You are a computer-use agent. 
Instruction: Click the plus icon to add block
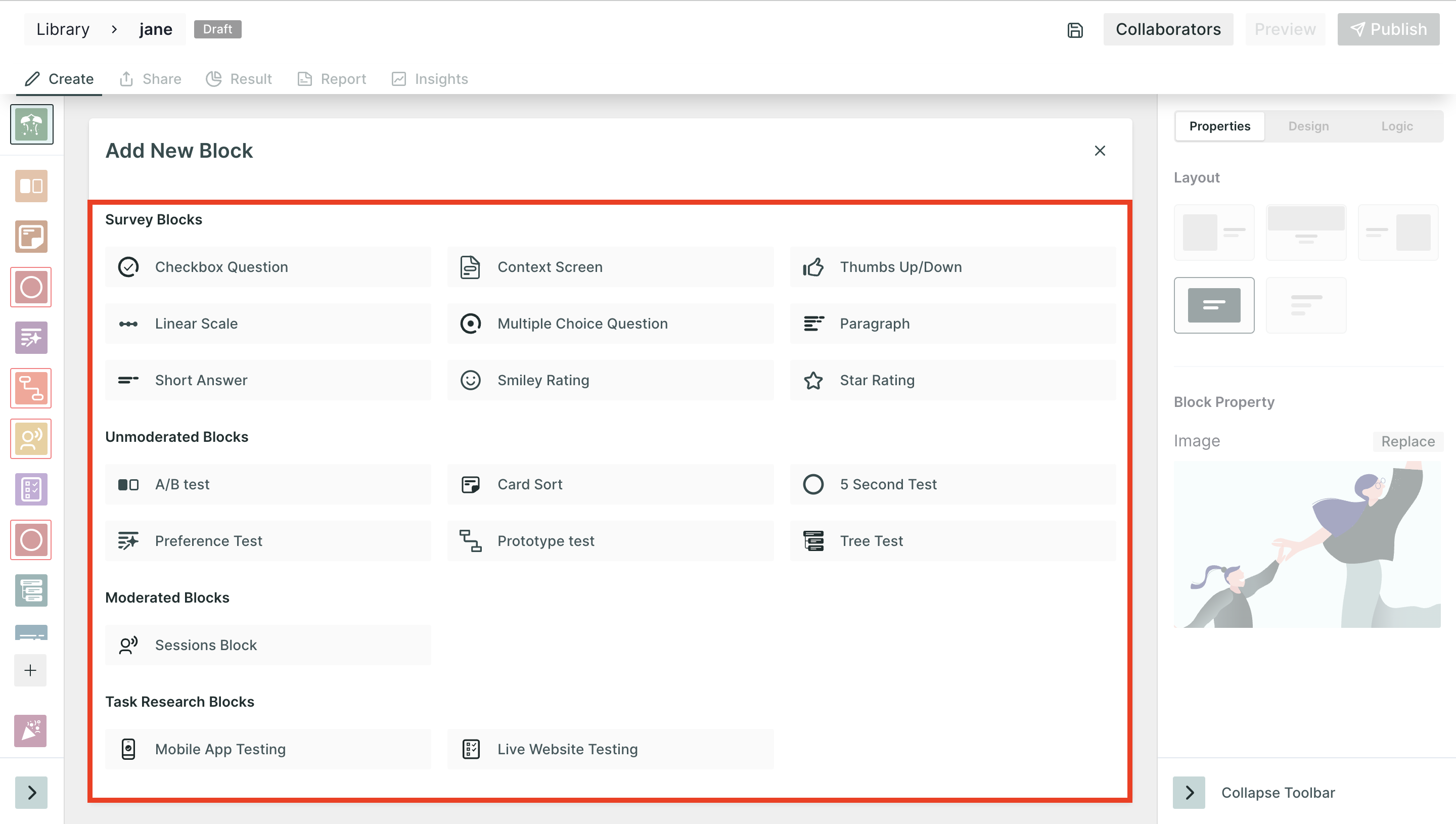30,670
